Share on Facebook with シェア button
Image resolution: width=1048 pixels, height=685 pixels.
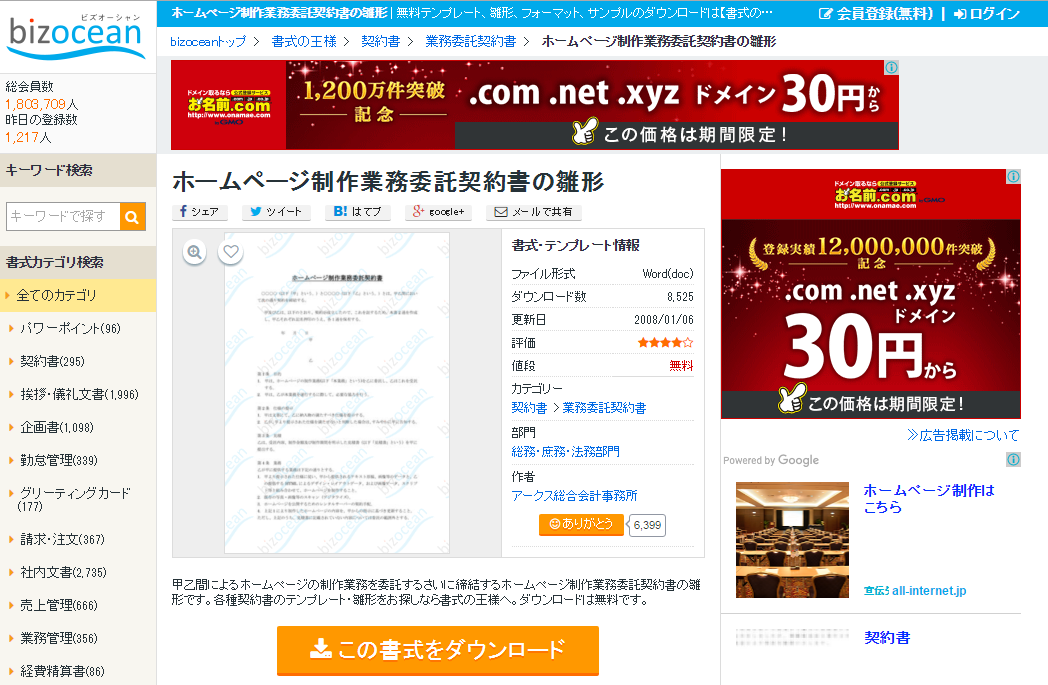[199, 212]
